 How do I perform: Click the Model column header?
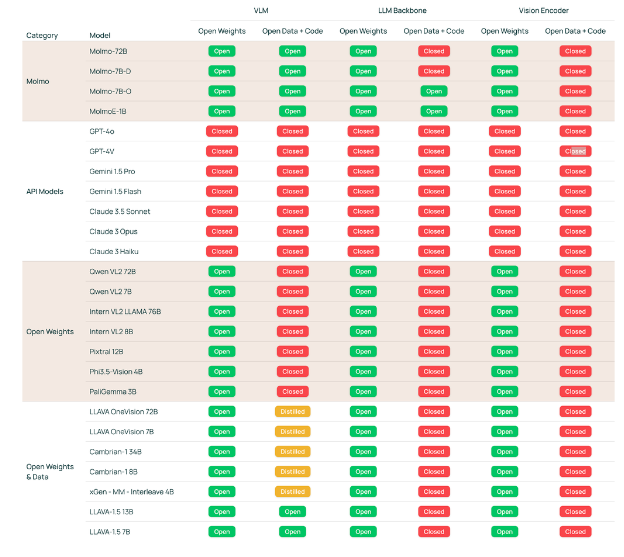click(x=100, y=35)
